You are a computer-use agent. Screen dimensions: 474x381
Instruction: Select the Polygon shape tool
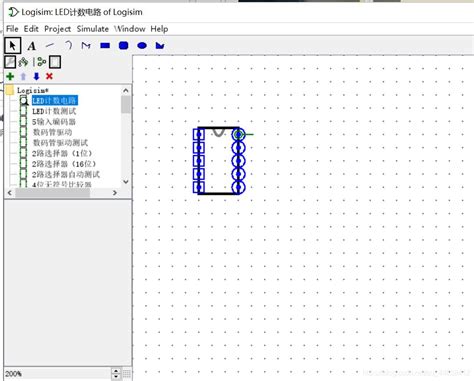click(160, 45)
